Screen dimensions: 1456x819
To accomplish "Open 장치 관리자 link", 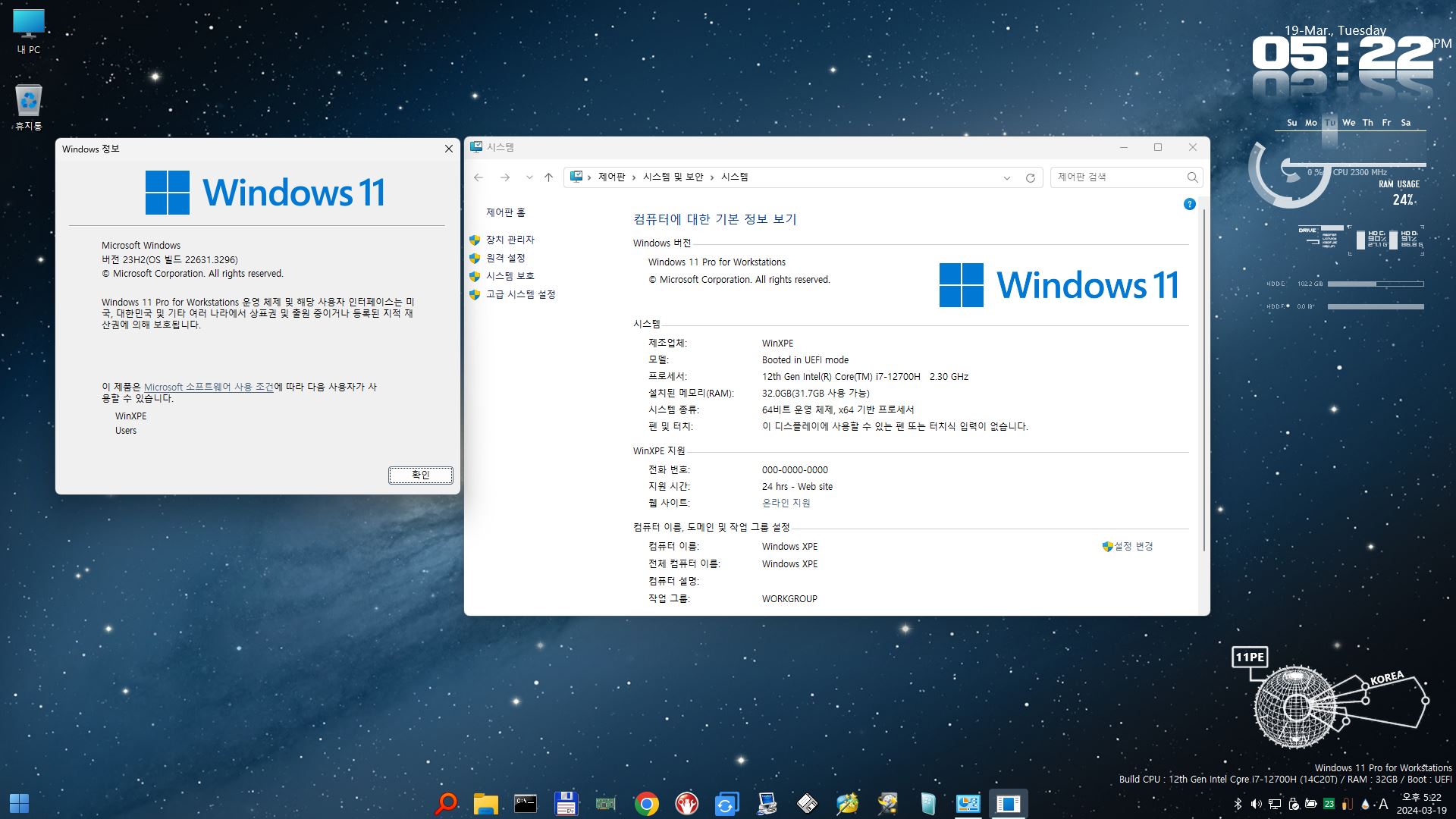I will click(510, 240).
